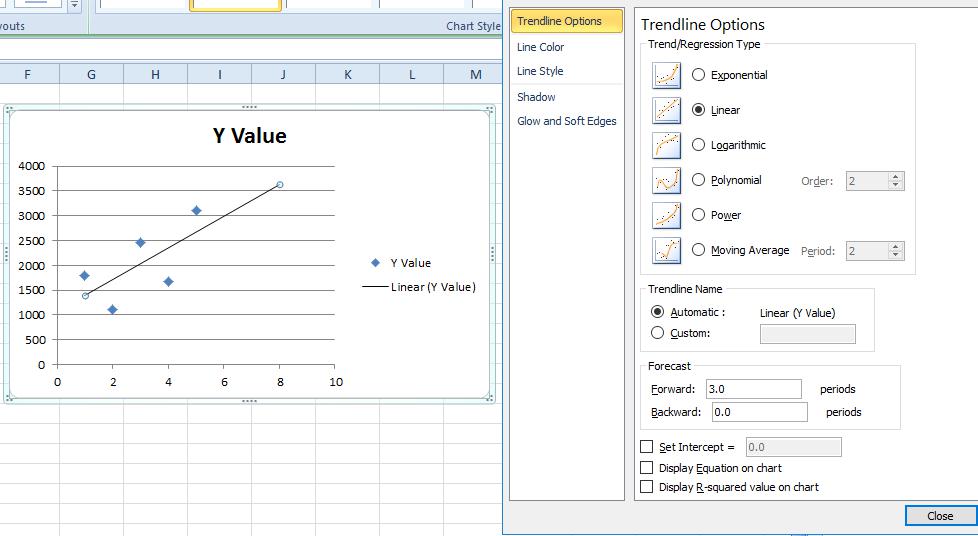Click the 4000 vertical axis label
Viewport: 978px width, 536px height.
(32, 166)
